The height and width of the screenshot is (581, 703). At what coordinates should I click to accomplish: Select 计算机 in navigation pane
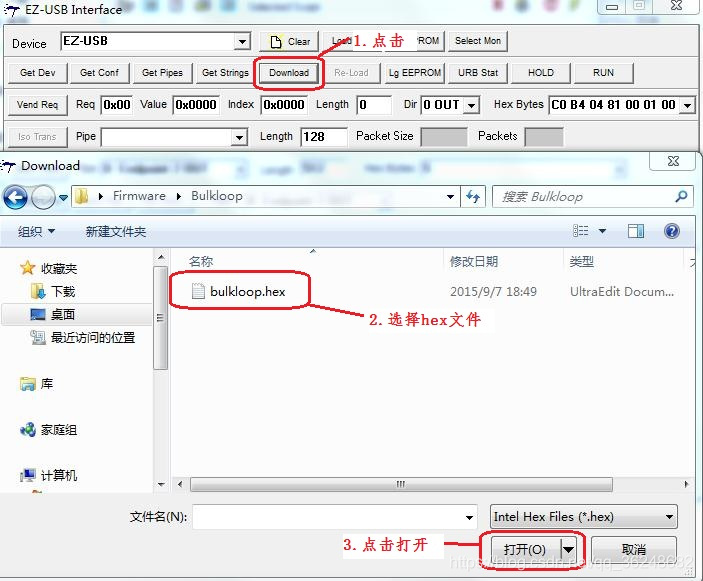tap(59, 475)
